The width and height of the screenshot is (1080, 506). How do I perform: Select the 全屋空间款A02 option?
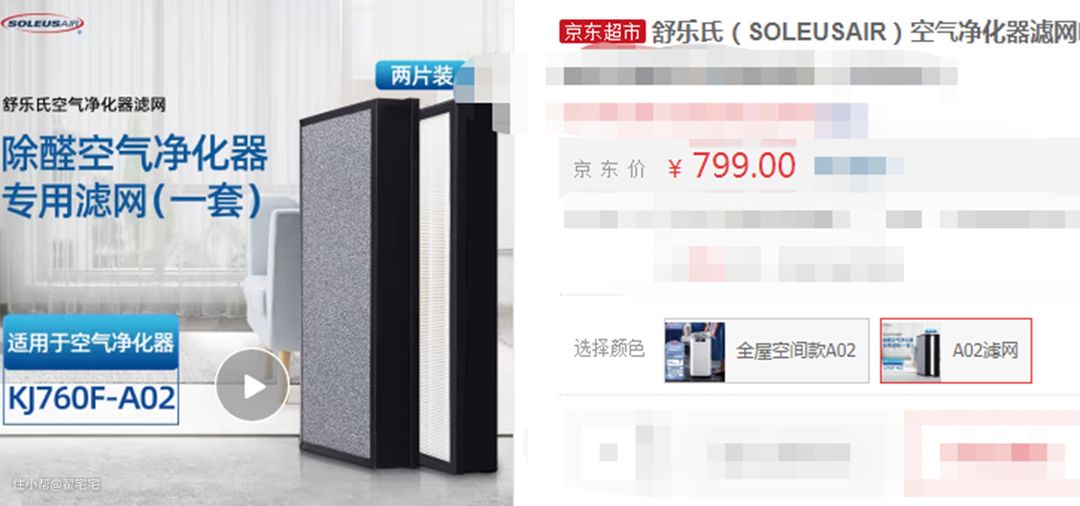coord(766,350)
